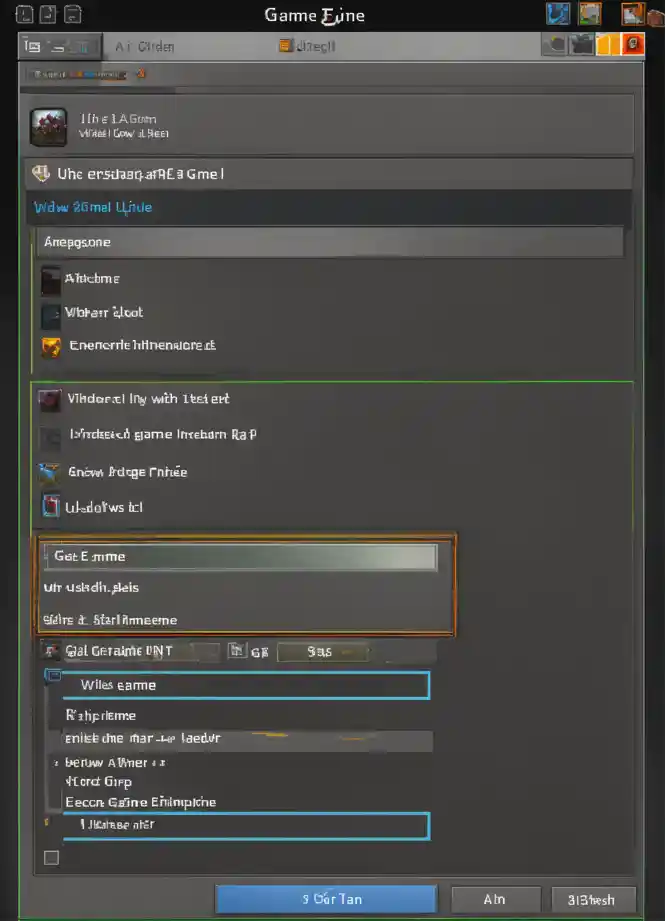Expand the 'Anepgsone' section header
The height and width of the screenshot is (921, 665).
click(332, 242)
